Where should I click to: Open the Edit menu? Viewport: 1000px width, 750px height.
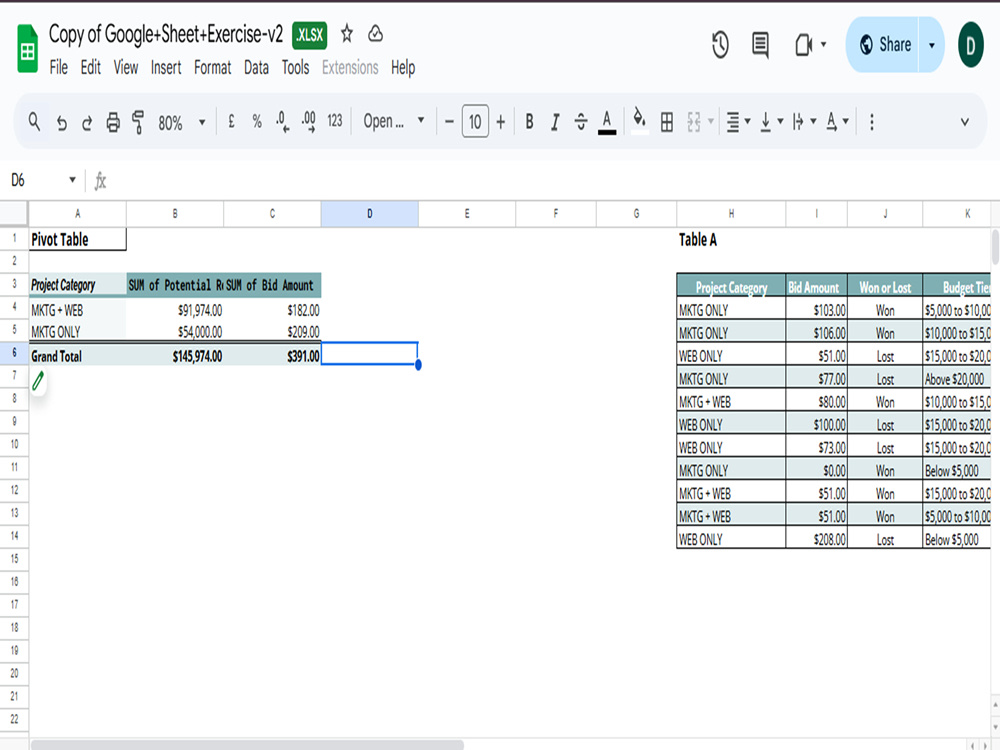[91, 67]
